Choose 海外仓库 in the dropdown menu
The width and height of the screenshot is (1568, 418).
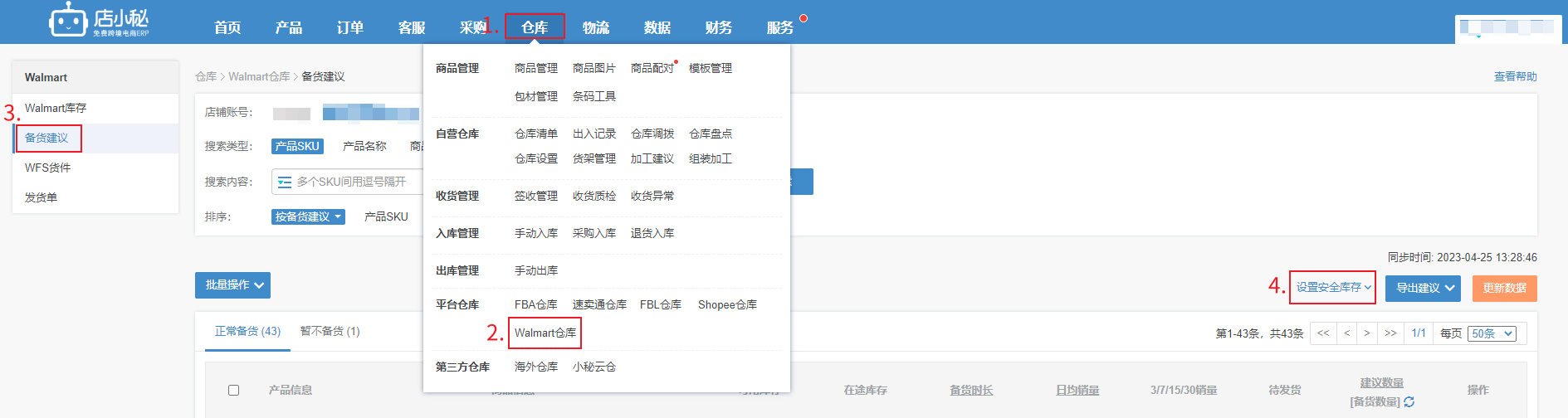(x=535, y=367)
